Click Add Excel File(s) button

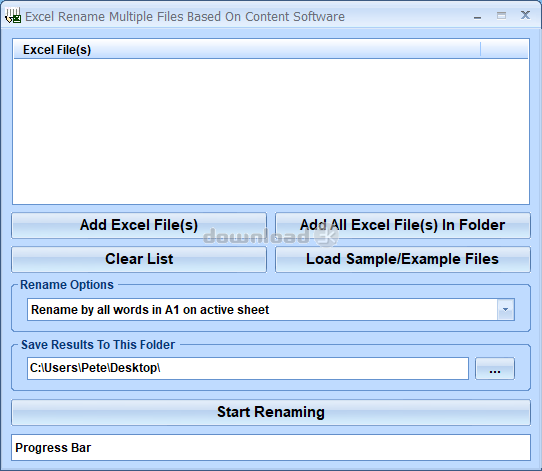pos(139,225)
